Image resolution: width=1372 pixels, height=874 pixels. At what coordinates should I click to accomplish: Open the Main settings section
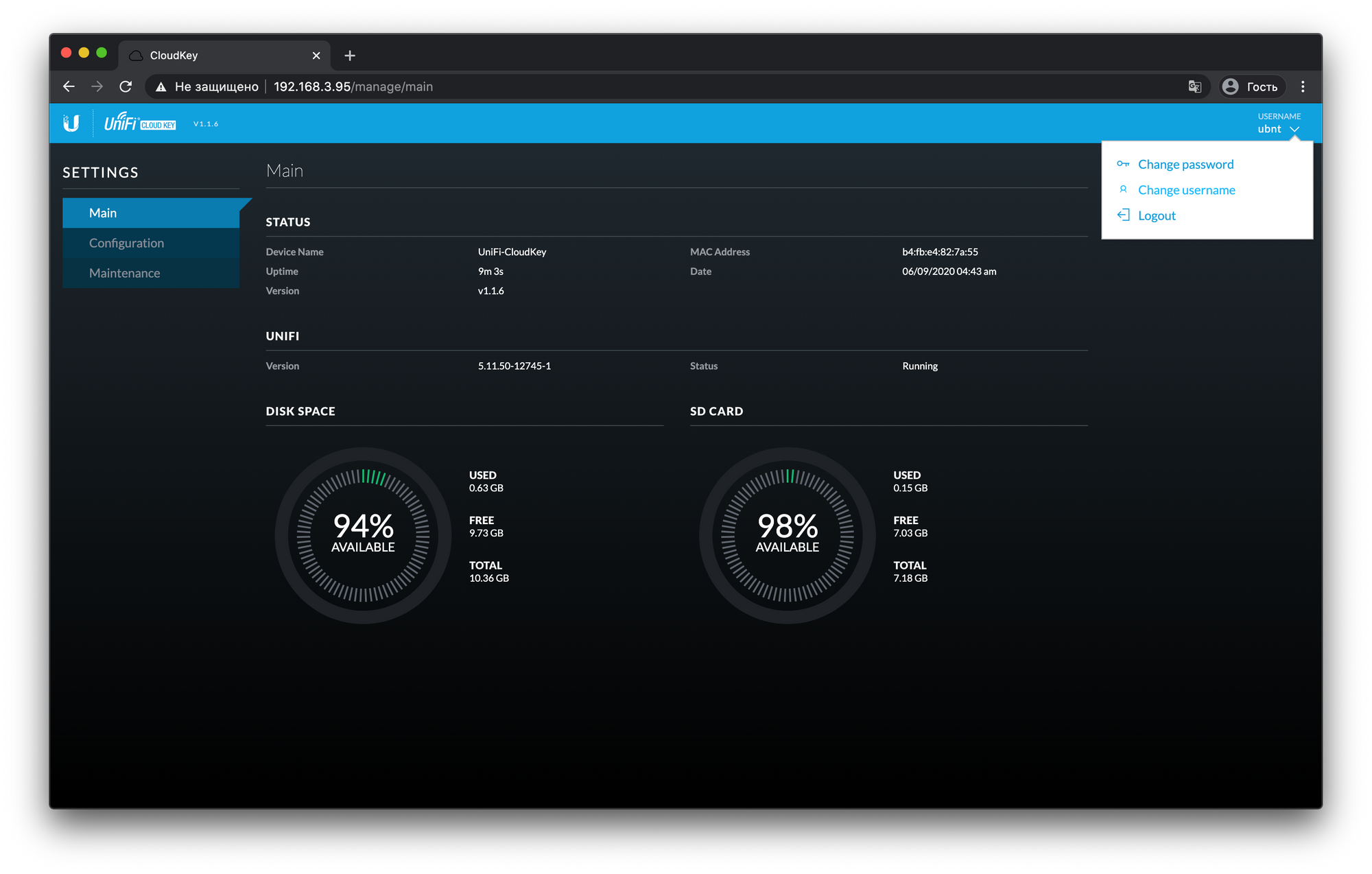[151, 213]
